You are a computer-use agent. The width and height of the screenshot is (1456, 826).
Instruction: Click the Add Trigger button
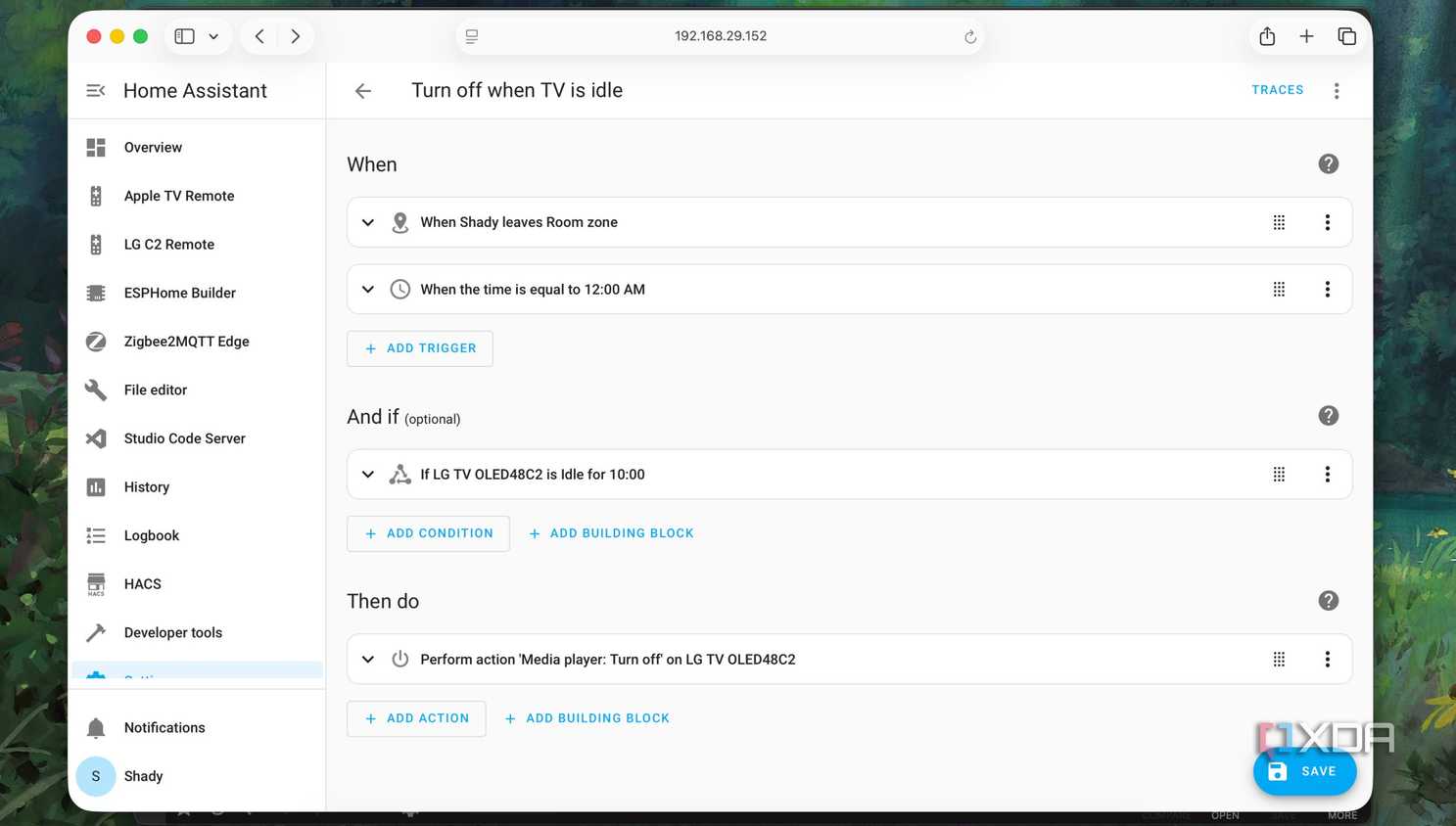tap(420, 348)
